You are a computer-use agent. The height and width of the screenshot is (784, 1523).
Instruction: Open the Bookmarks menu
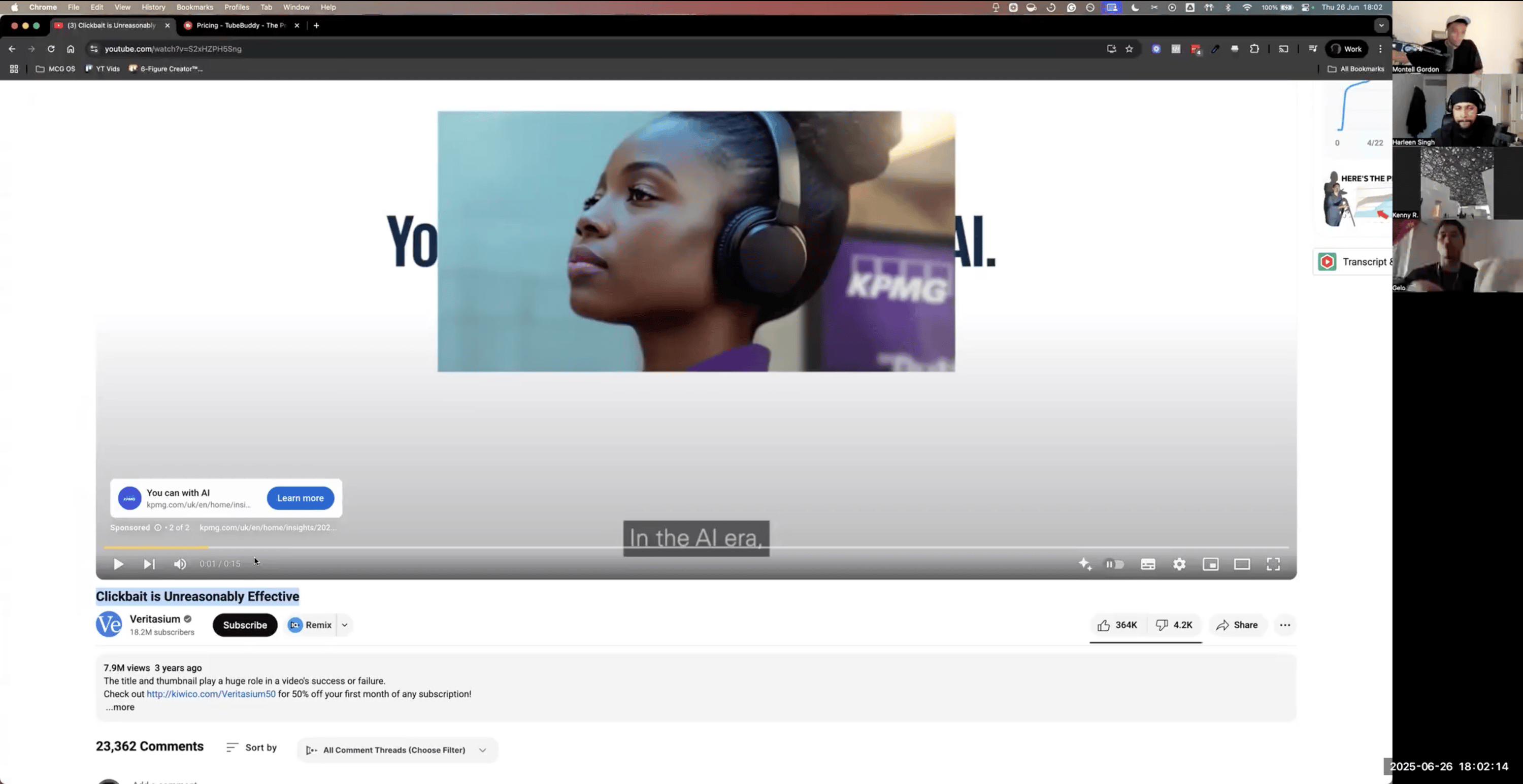[194, 7]
